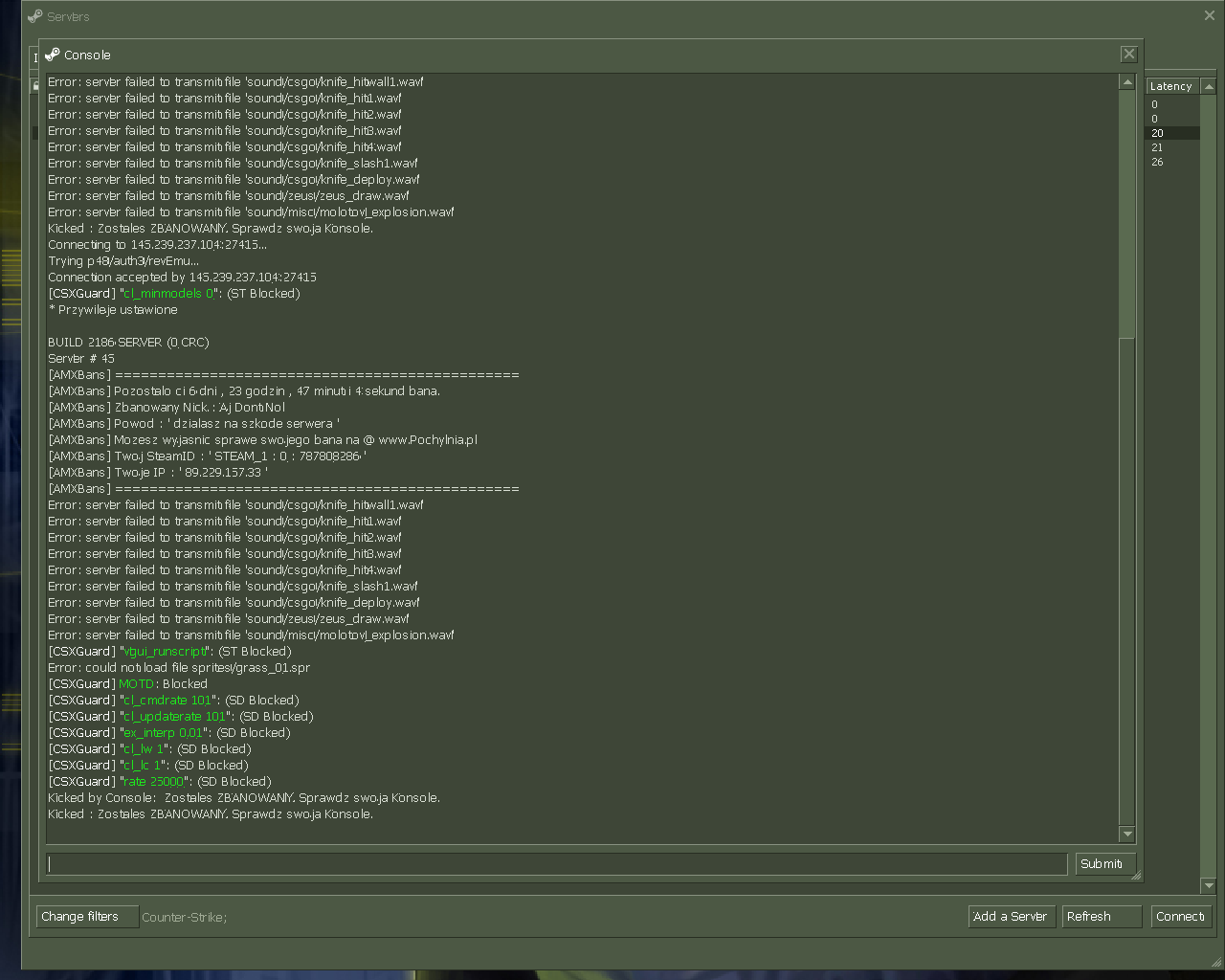Click the 'cl_updaterate 101' blocked line
This screenshot has height=980, width=1225.
pyautogui.click(x=181, y=717)
